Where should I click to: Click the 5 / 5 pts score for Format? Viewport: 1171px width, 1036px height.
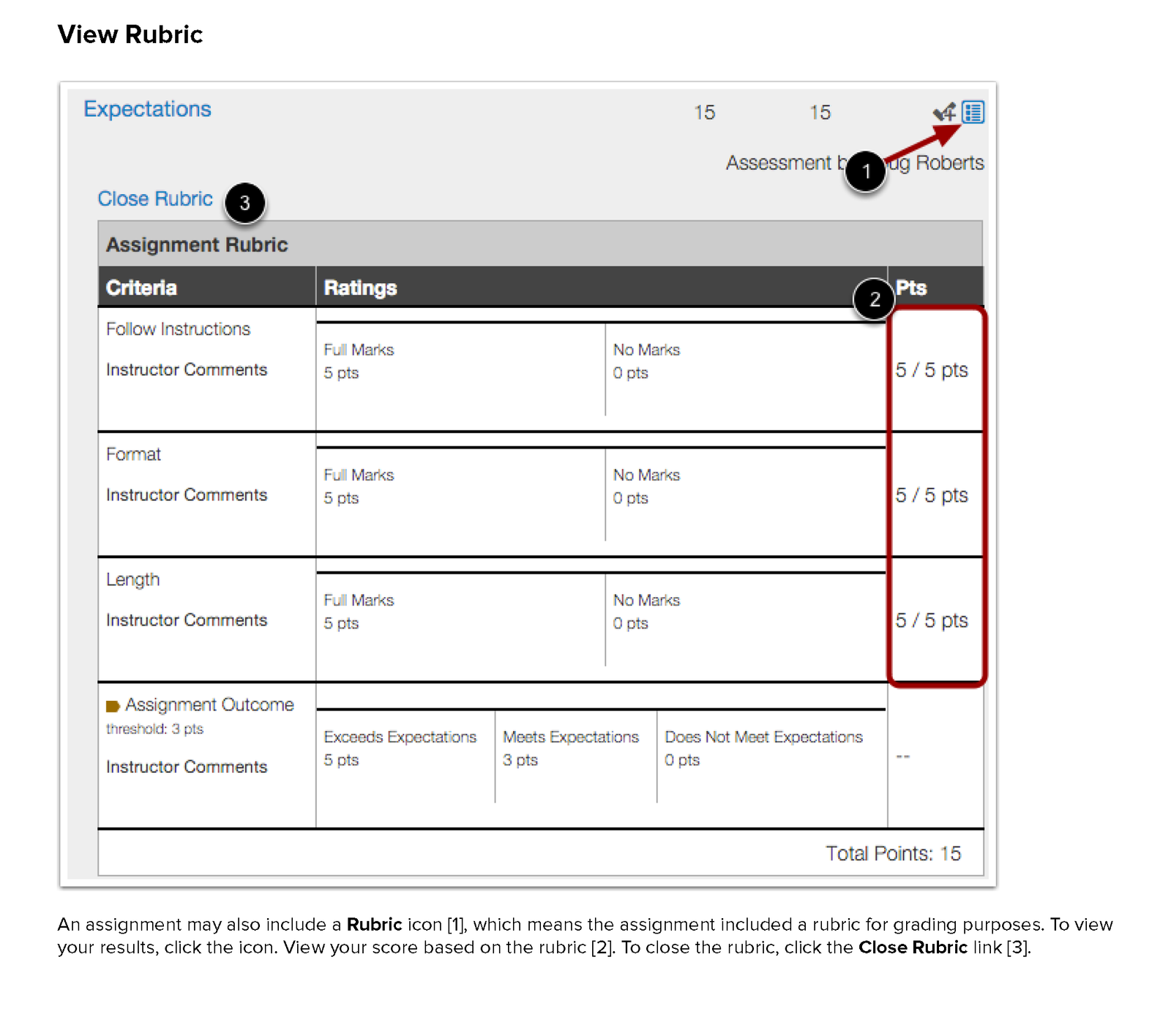point(932,495)
